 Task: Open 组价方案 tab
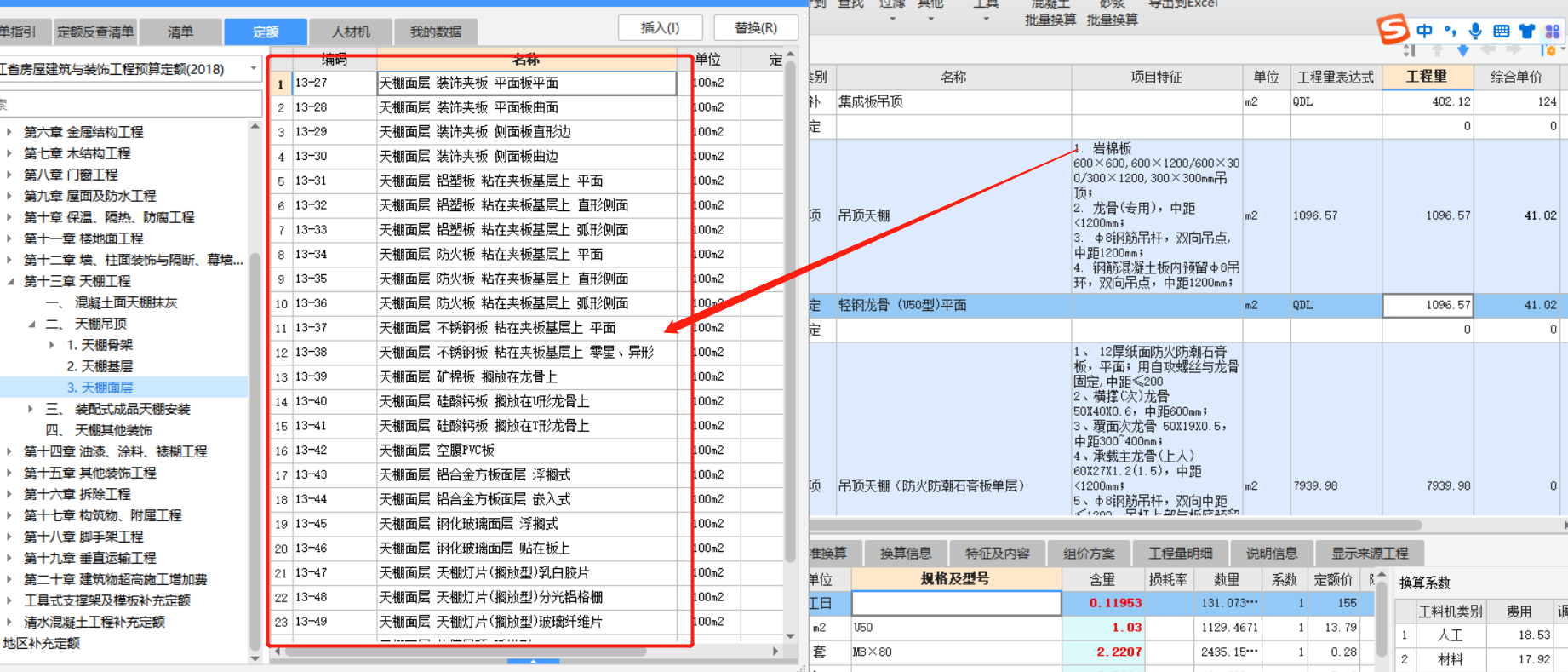coord(1089,554)
